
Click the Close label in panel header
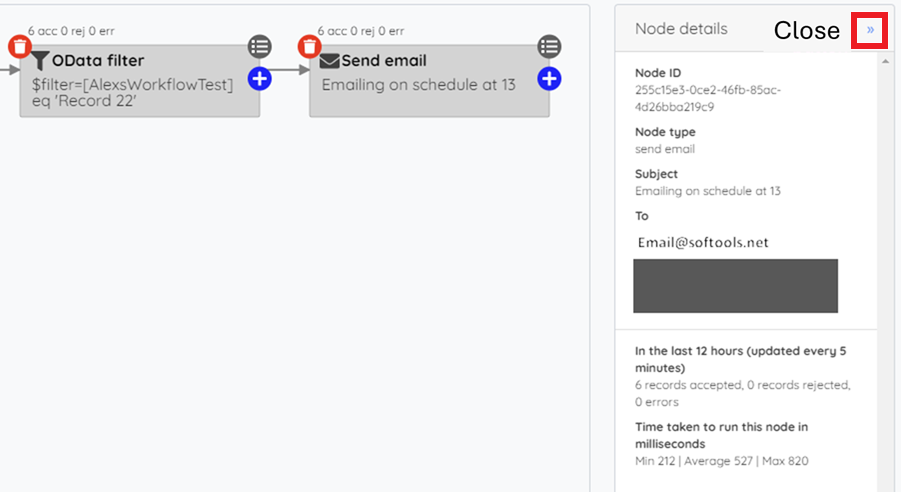tap(807, 30)
